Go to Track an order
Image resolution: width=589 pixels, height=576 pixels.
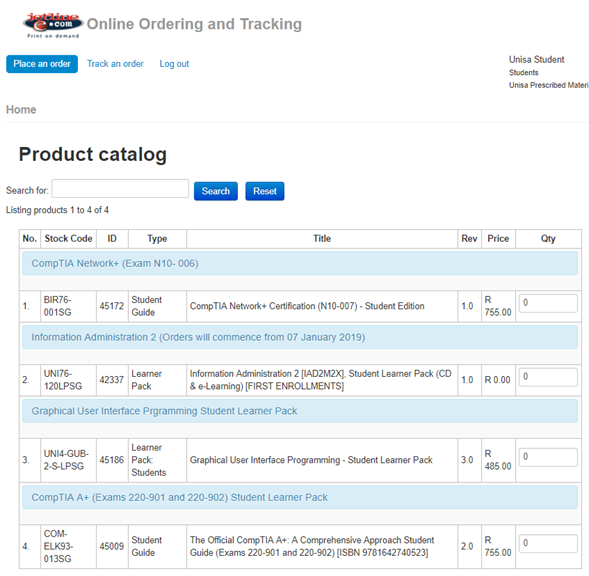(115, 64)
